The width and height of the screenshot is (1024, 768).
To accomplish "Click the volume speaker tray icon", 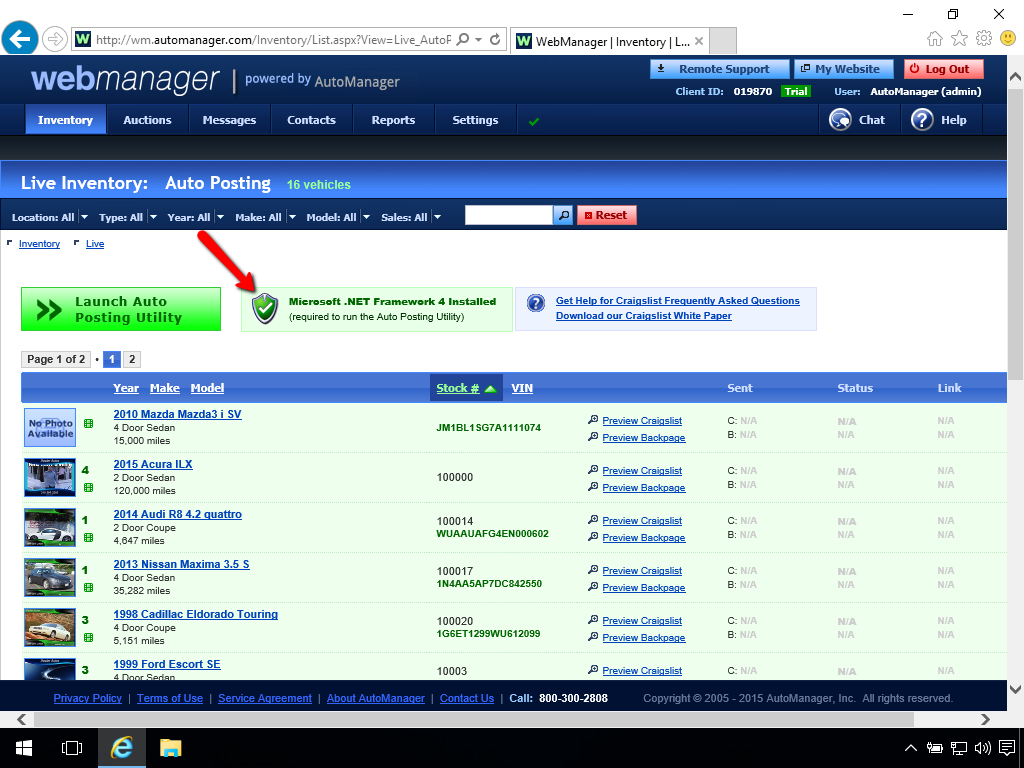I will 982,748.
